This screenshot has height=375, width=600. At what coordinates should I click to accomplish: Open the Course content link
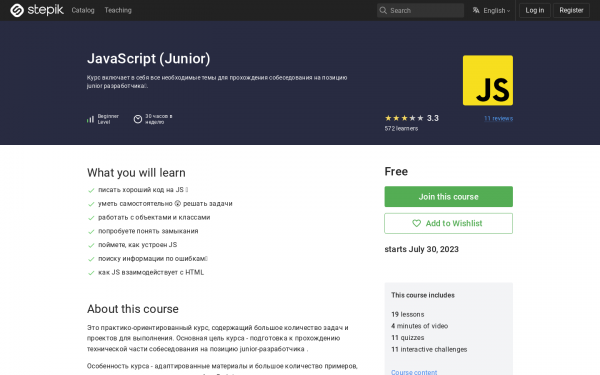point(414,372)
